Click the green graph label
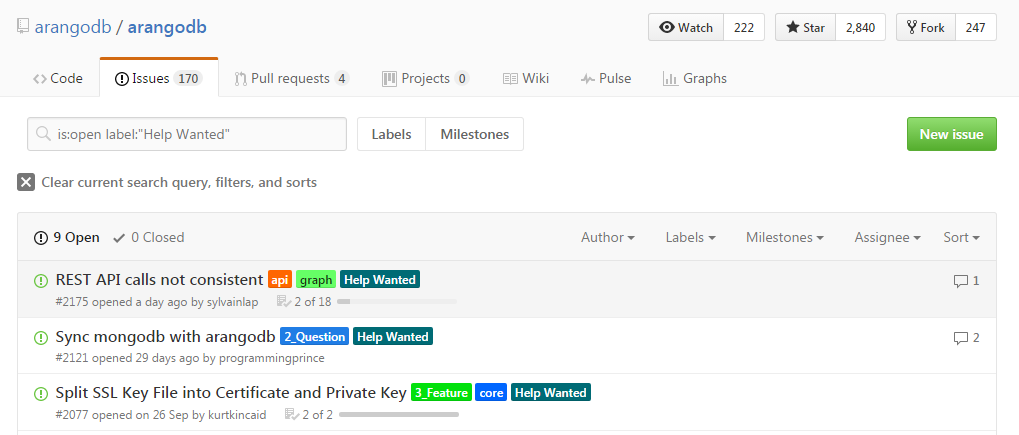 [316, 280]
